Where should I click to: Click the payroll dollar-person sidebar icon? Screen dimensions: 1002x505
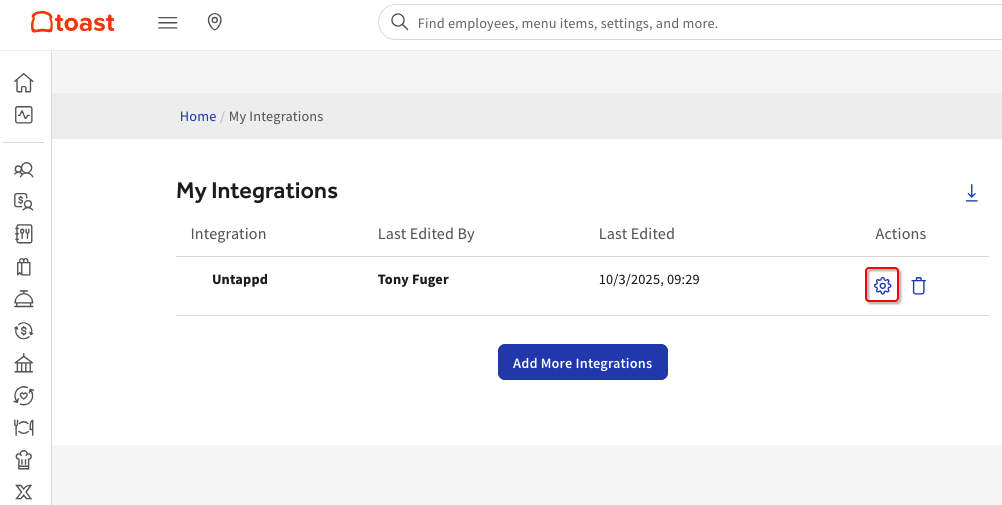click(x=24, y=202)
